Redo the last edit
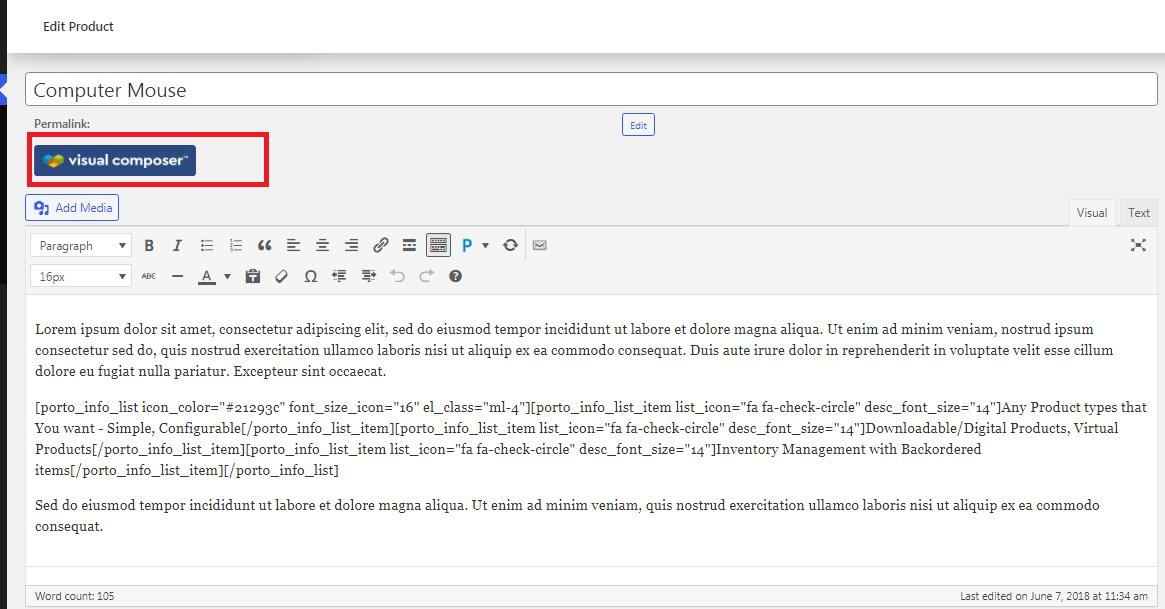The width and height of the screenshot is (1165, 609). [426, 276]
